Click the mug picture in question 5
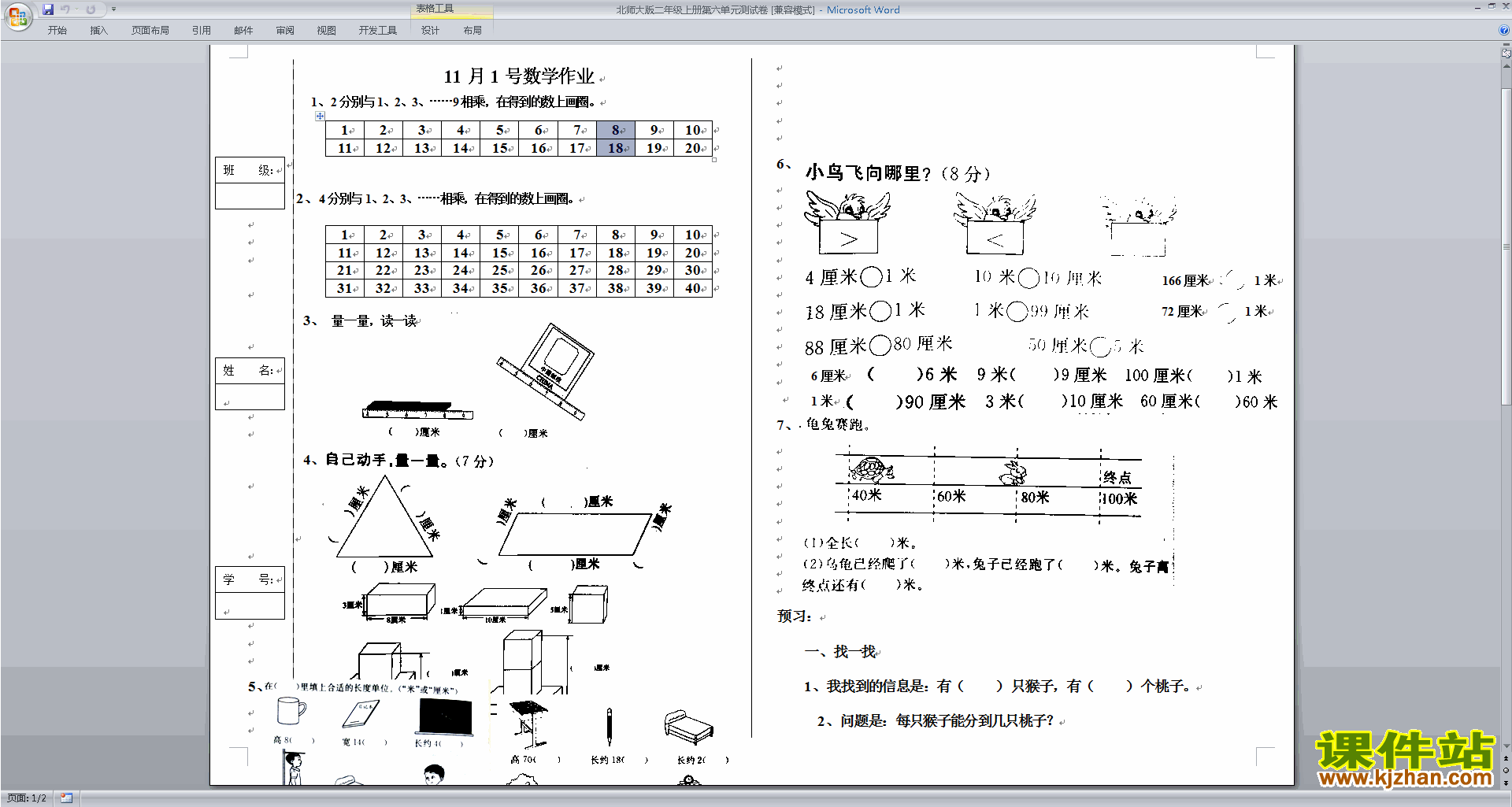The height and width of the screenshot is (807, 1512). [291, 711]
